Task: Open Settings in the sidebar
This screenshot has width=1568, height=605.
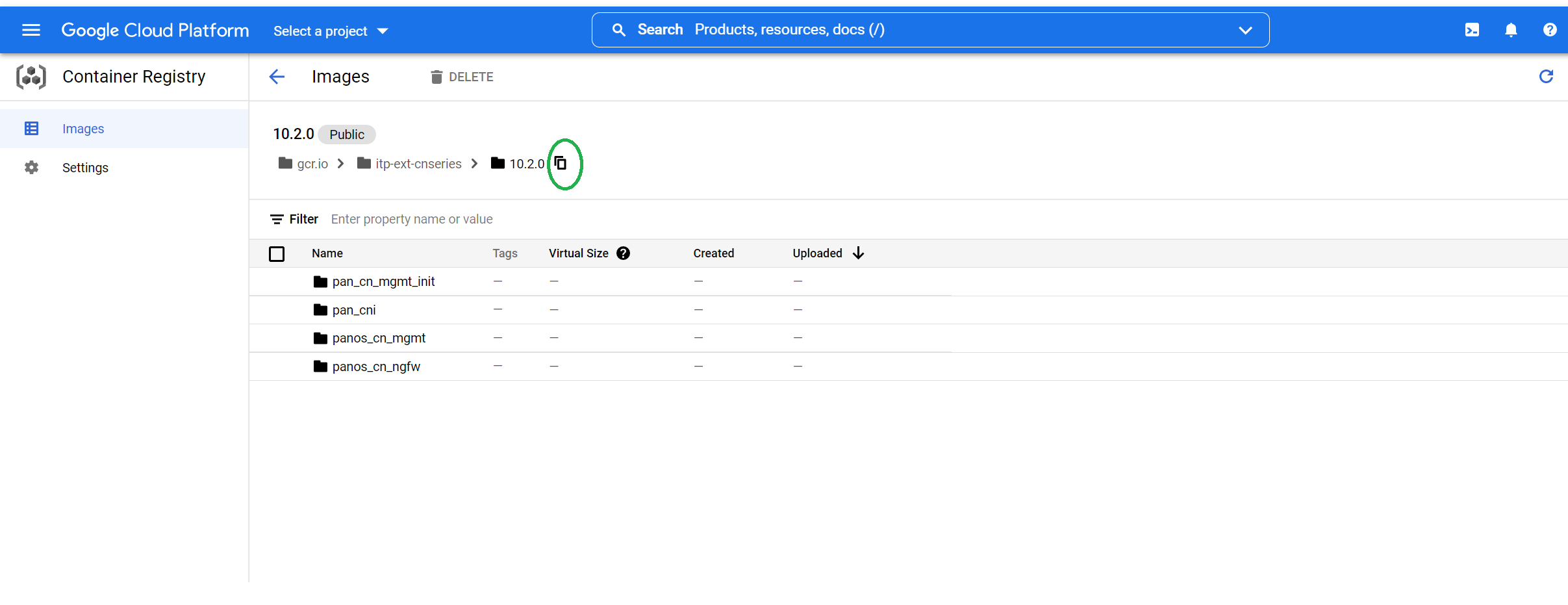Action: coord(85,168)
